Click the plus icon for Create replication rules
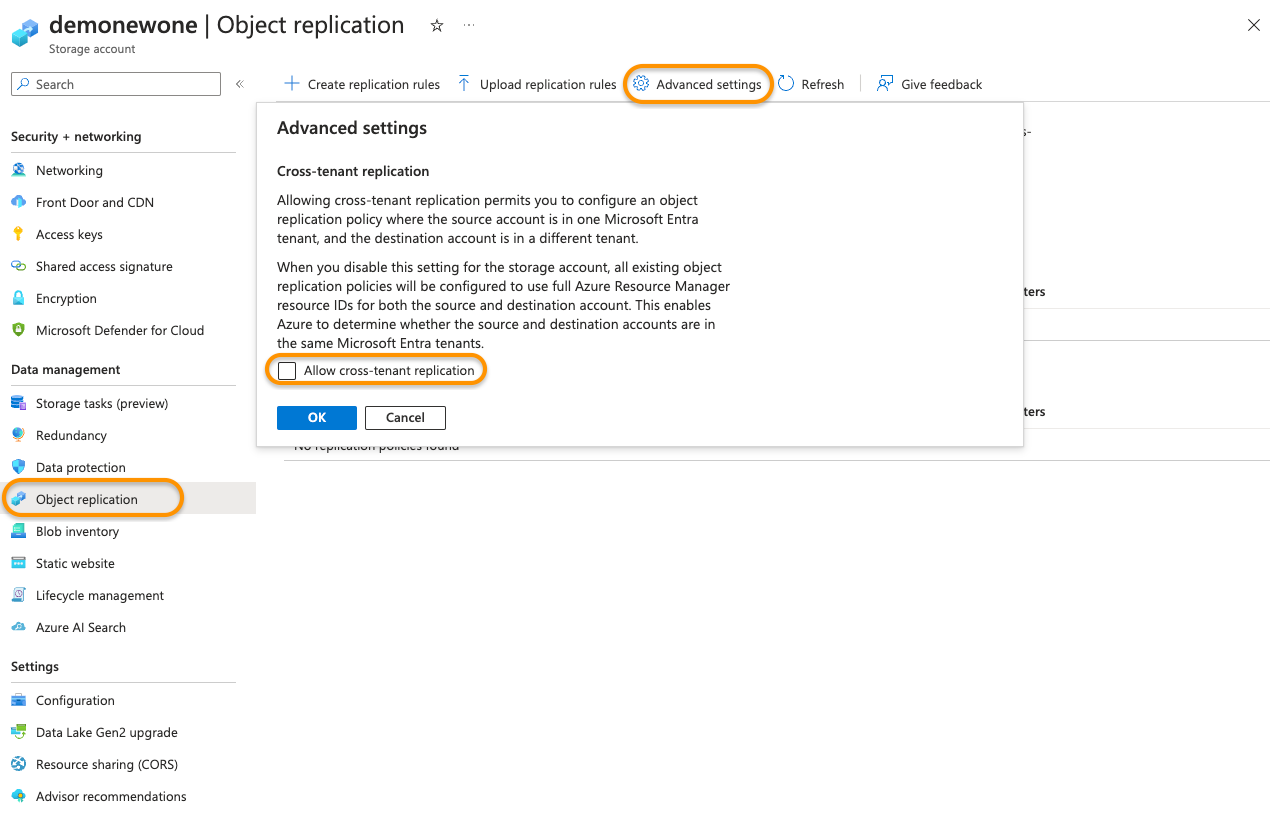 (x=291, y=84)
